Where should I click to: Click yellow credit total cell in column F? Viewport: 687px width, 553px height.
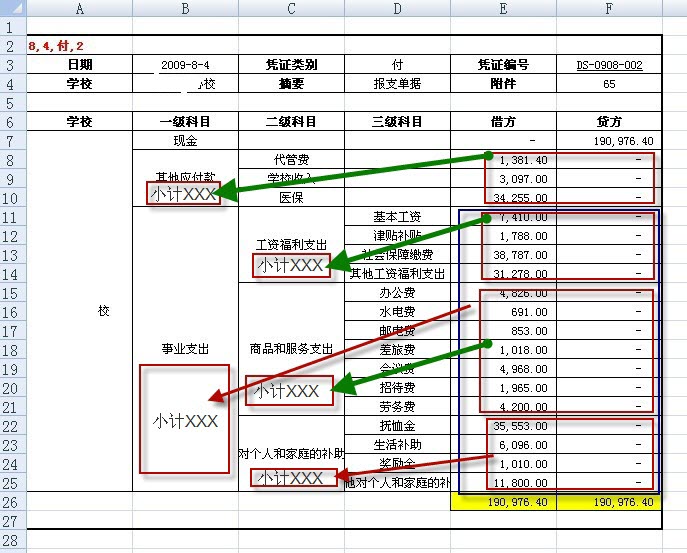coord(609,502)
